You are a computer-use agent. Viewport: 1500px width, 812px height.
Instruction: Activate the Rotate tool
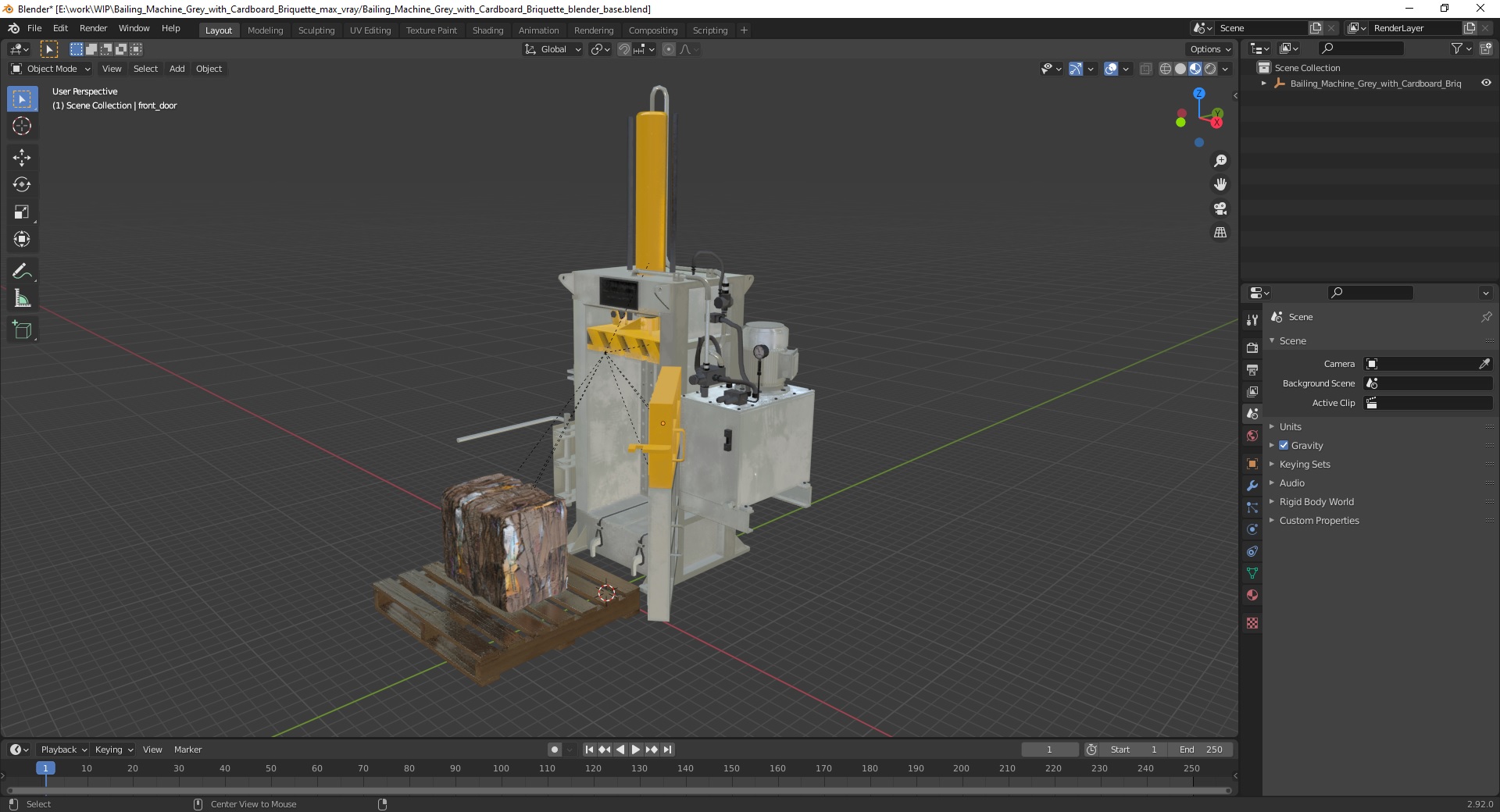(22, 185)
